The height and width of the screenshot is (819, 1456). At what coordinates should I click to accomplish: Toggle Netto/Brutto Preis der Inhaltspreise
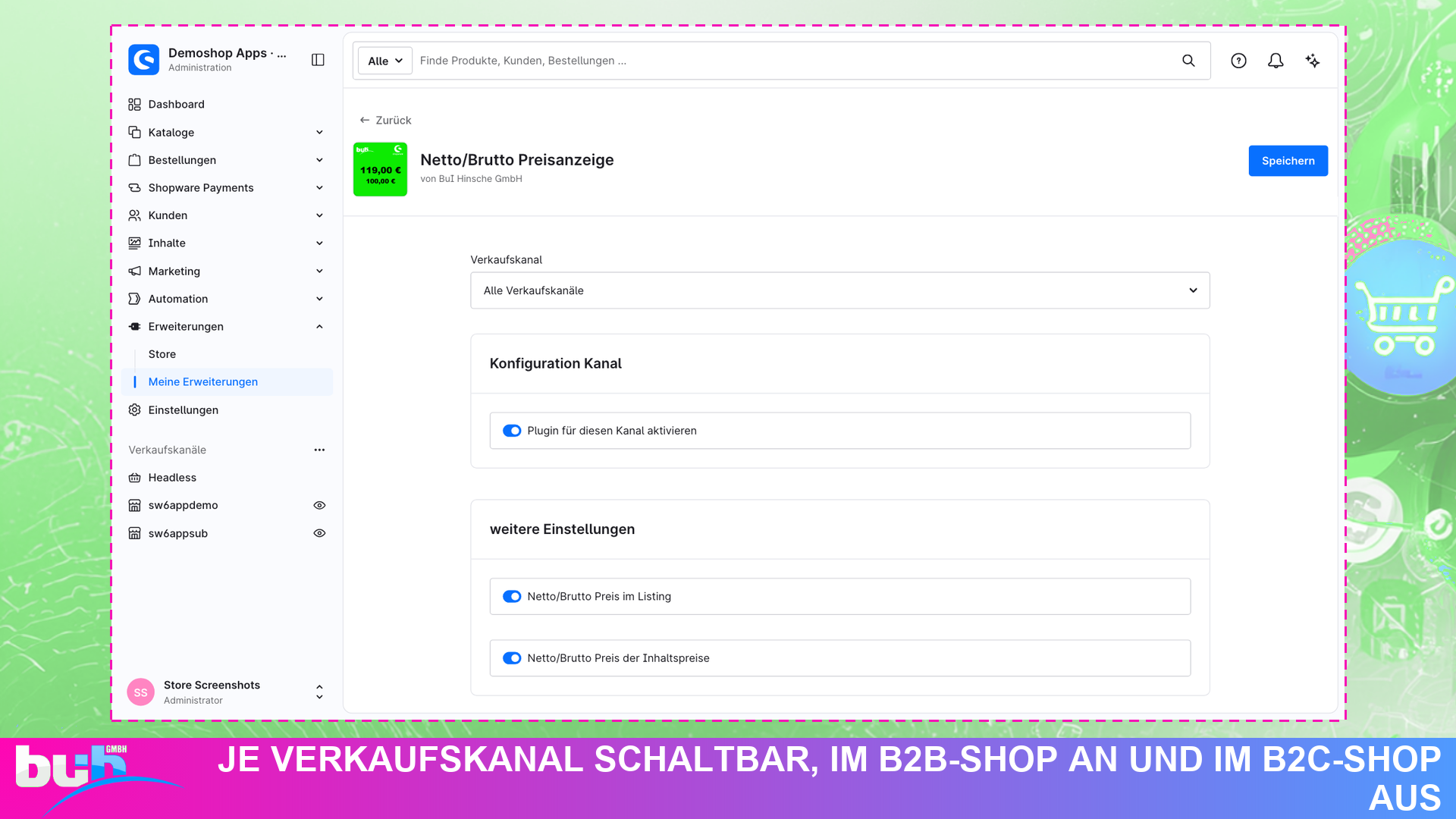tap(512, 658)
